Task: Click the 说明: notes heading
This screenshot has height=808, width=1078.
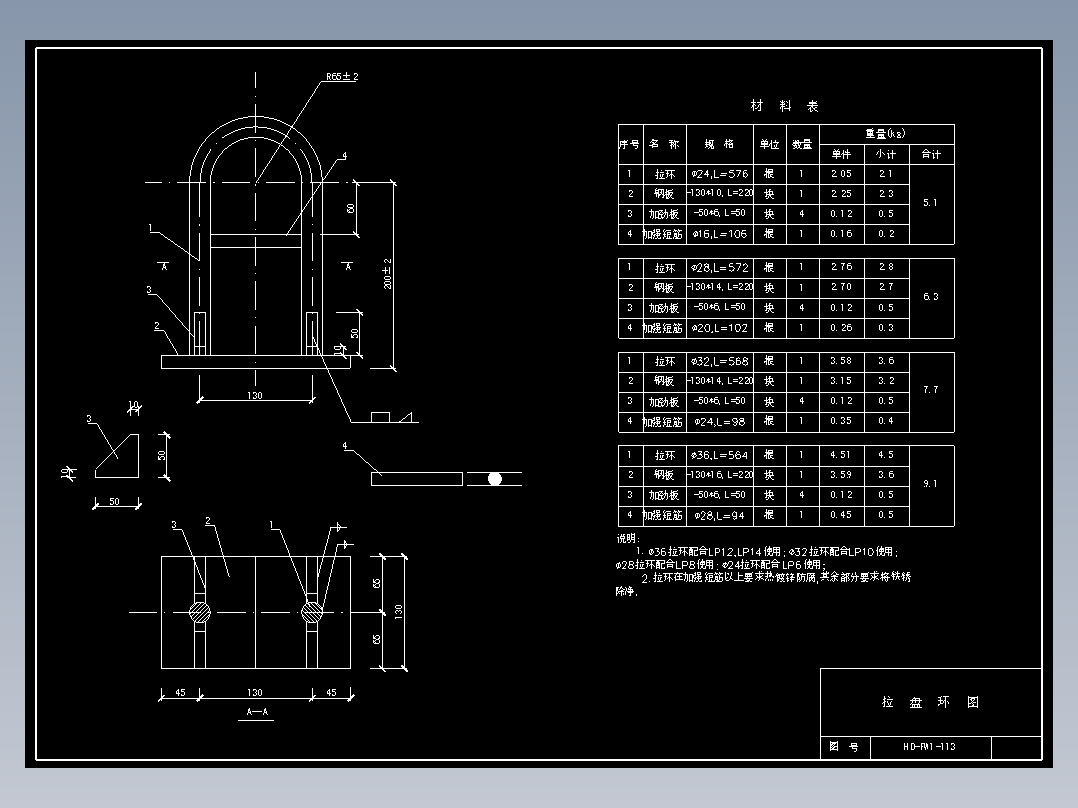Action: [x=628, y=538]
